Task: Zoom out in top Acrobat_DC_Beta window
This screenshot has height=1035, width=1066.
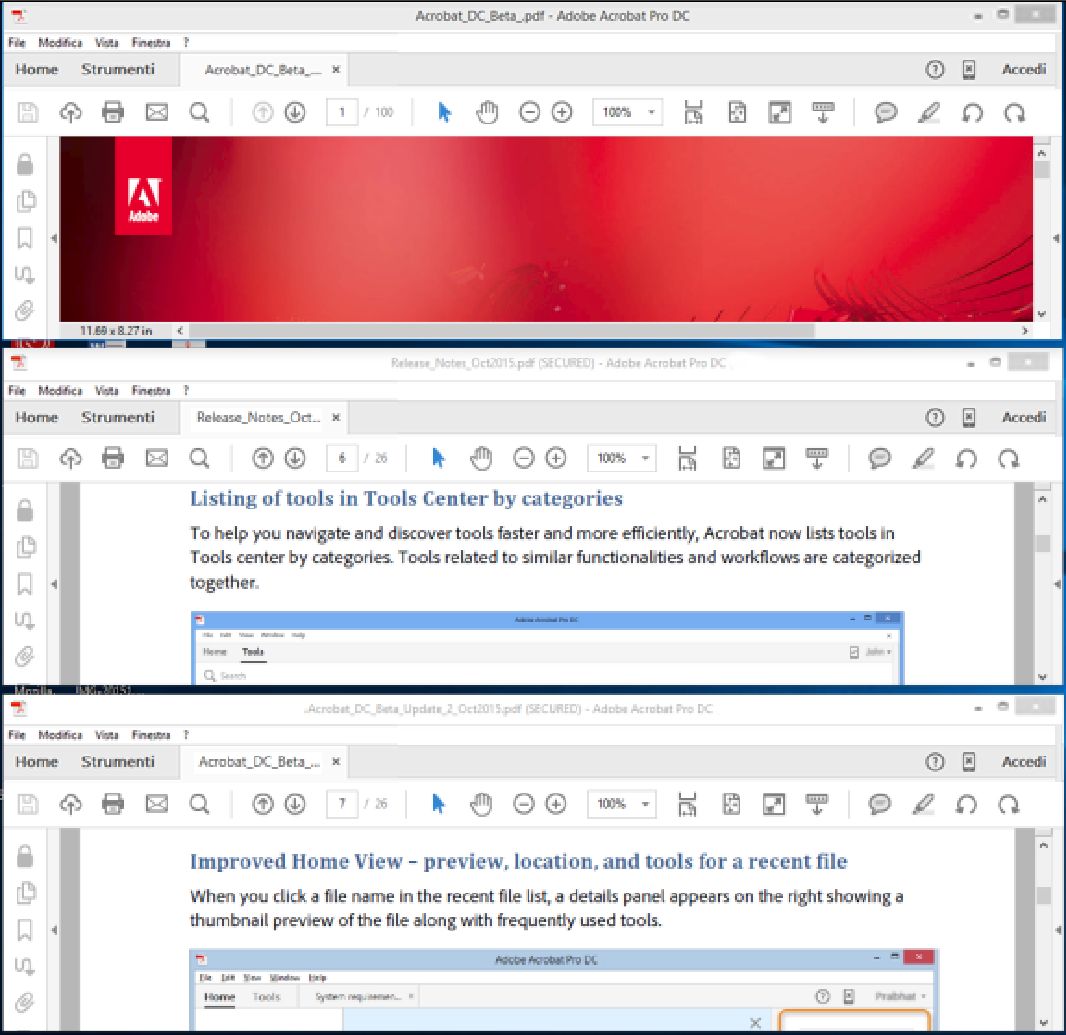Action: coord(529,112)
